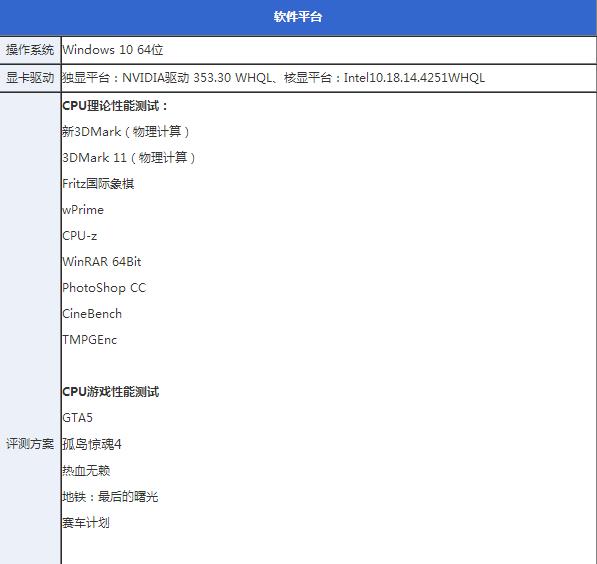The image size is (597, 564).
Task: Click the 评测方案 row label
Action: click(30, 444)
